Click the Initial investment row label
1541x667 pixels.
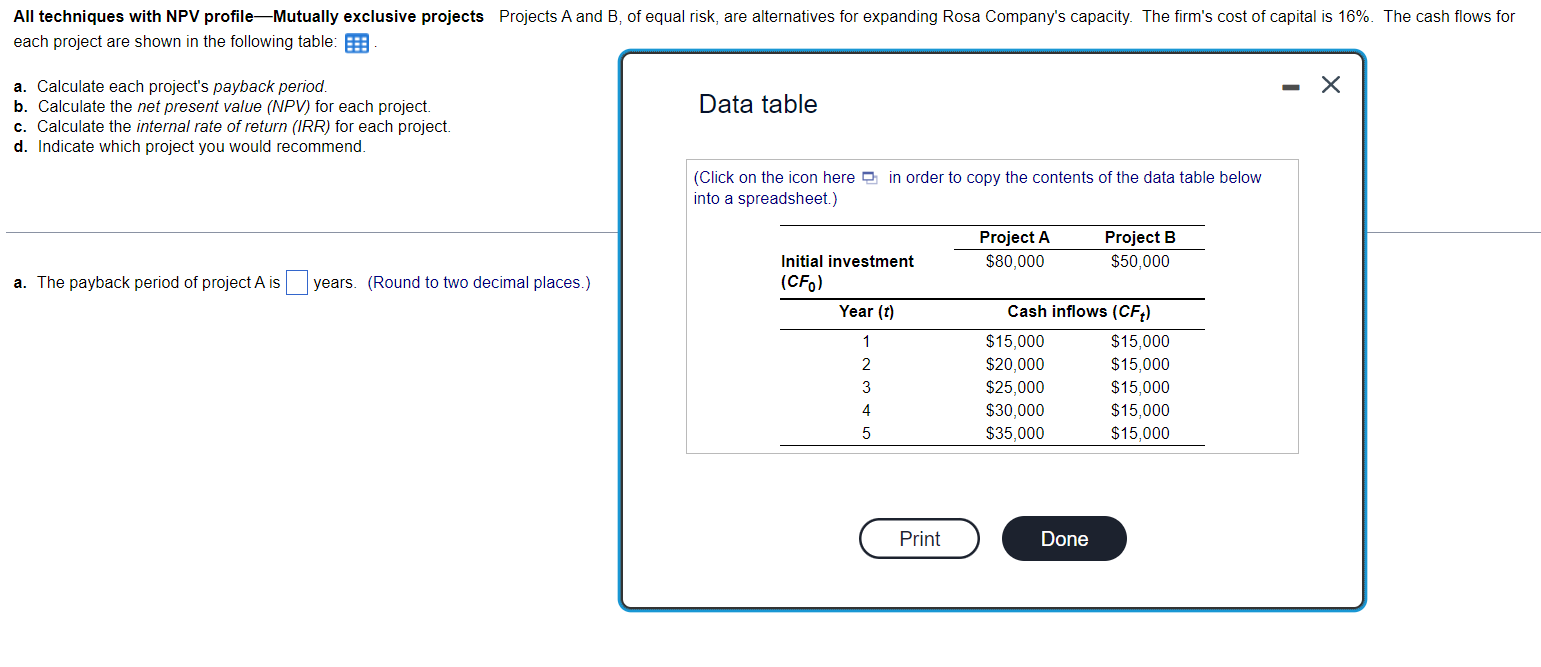coord(847,272)
